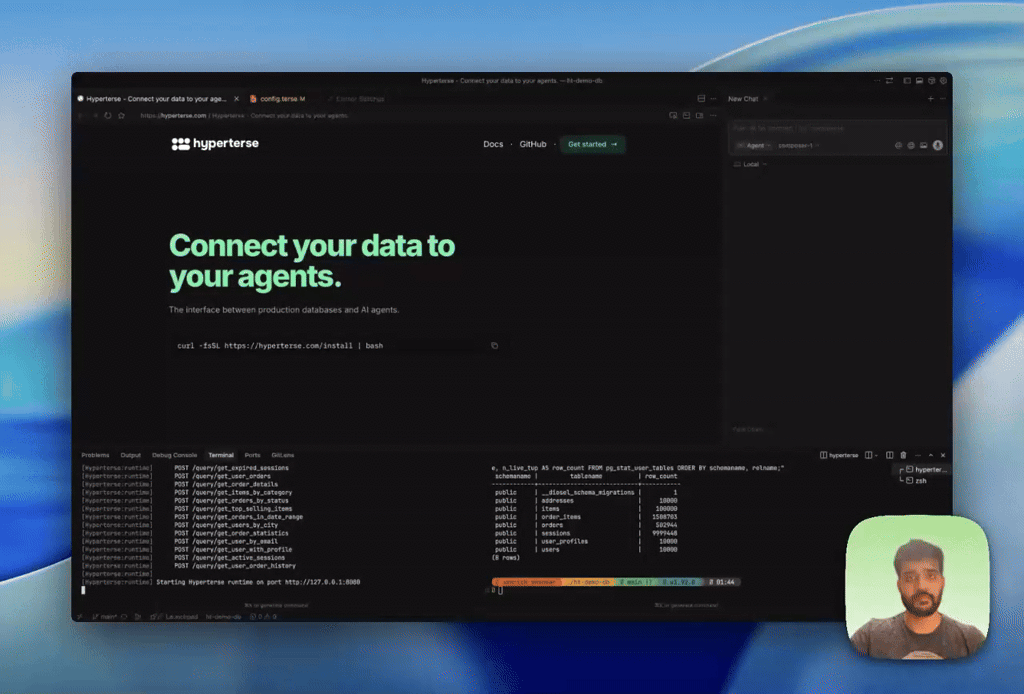Click the browser address bar URL

pos(244,116)
